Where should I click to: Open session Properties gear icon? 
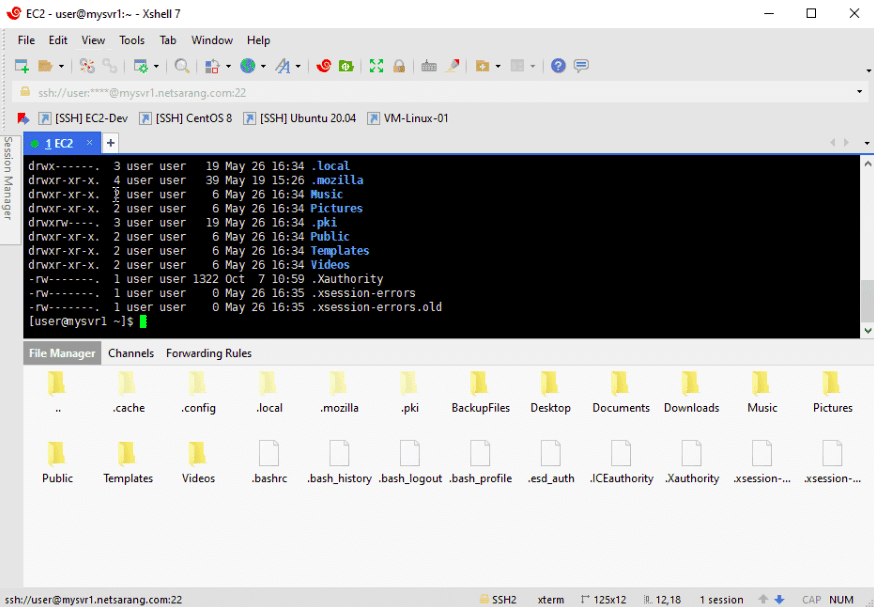click(x=140, y=66)
